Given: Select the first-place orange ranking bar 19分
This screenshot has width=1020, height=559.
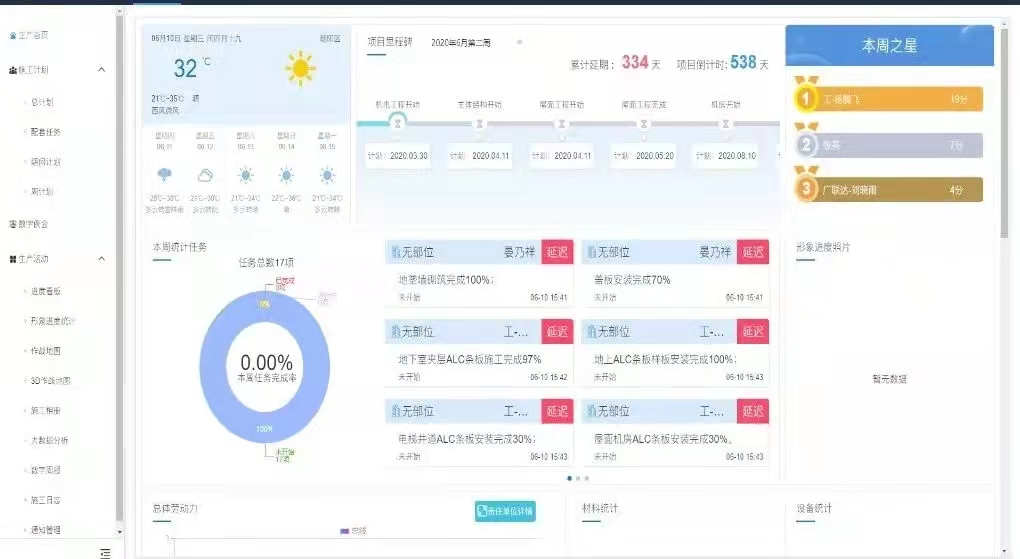Looking at the screenshot, I should click(896, 100).
